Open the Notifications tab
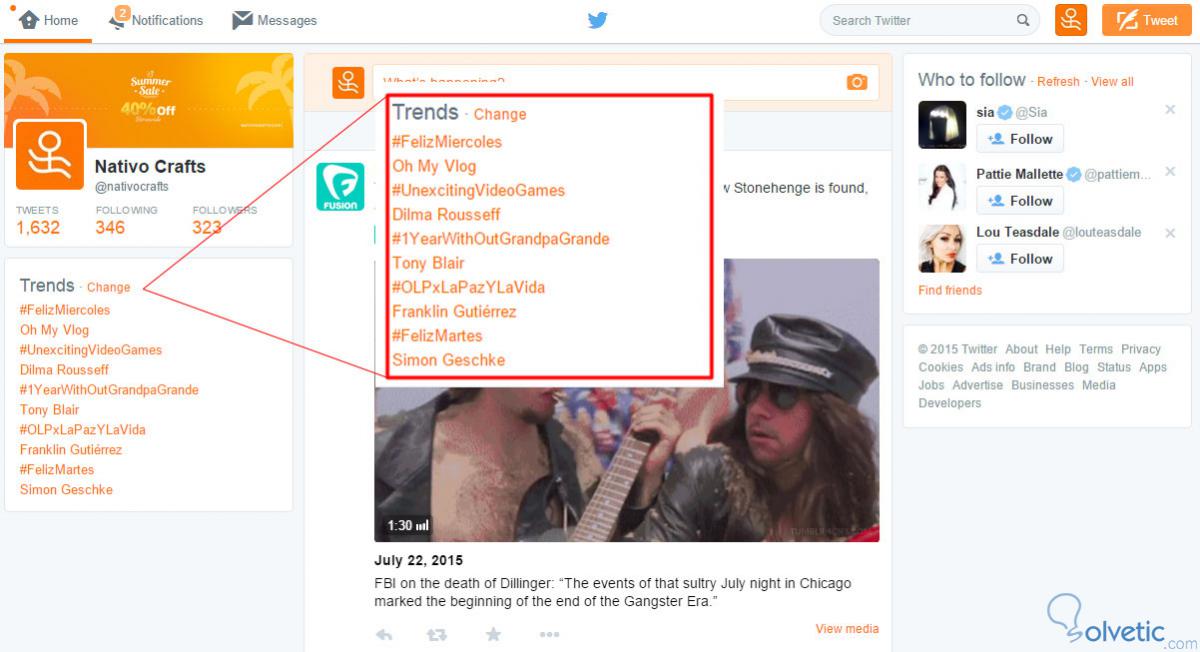 [x=156, y=20]
